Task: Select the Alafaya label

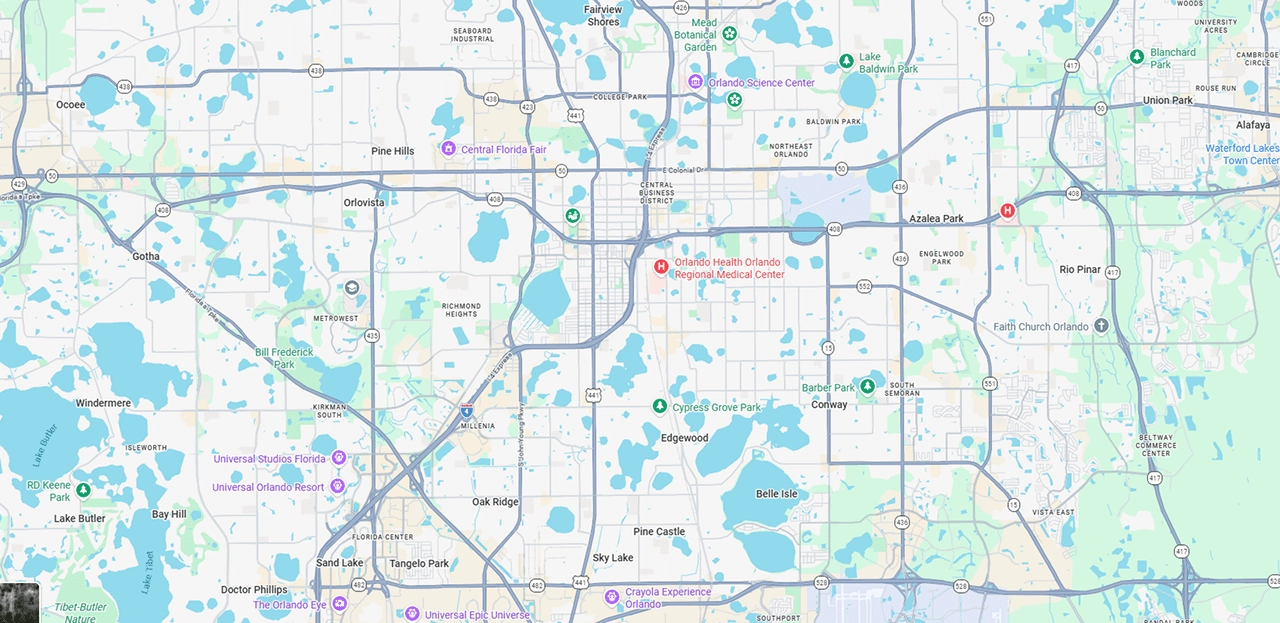Action: click(1252, 125)
